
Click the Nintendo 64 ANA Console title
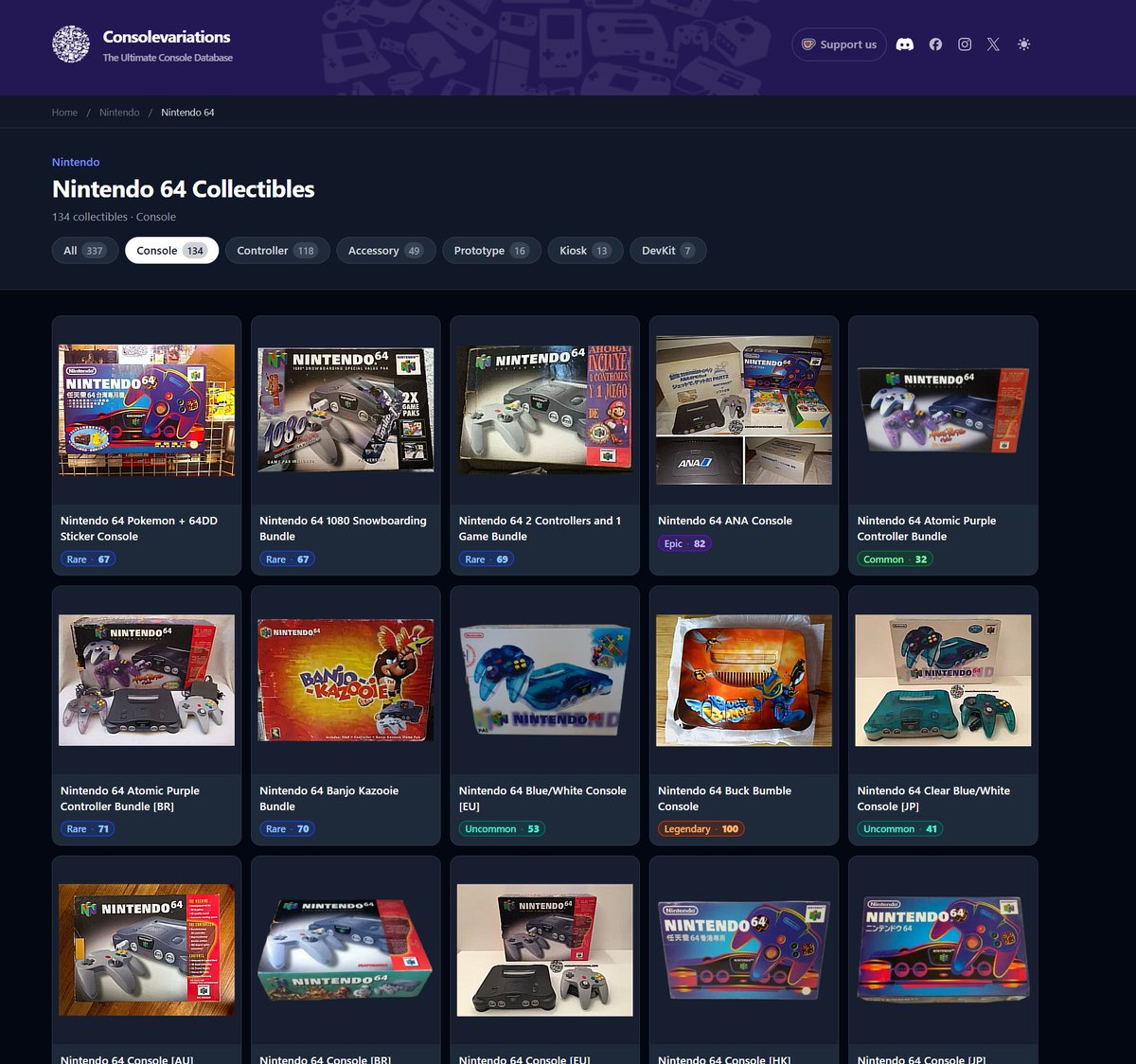pyautogui.click(x=725, y=521)
